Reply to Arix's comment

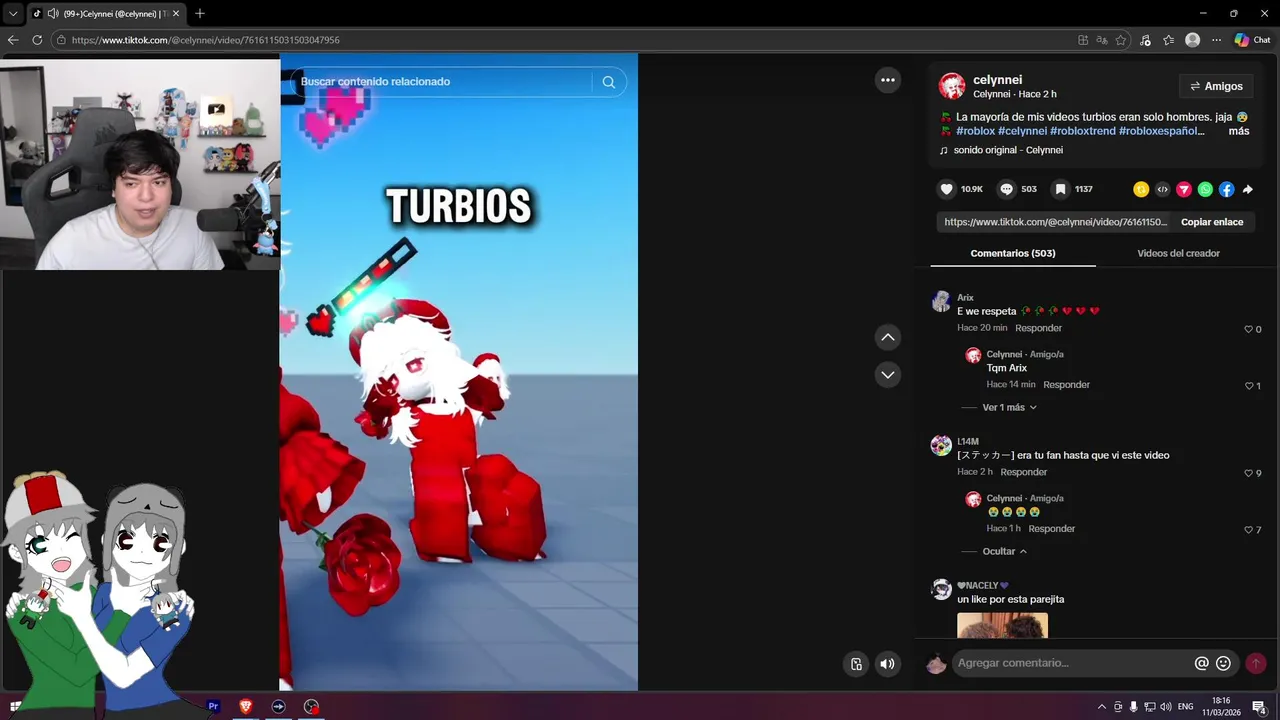(x=1038, y=328)
